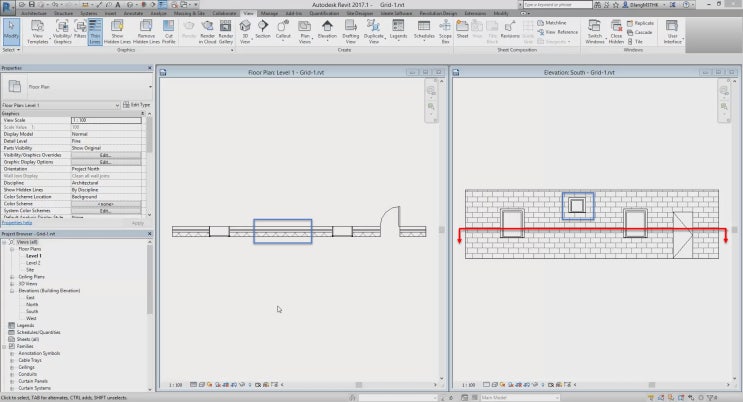
Task: Collapse the Elevations (Building Elevation) node
Action: pyautogui.click(x=12, y=291)
